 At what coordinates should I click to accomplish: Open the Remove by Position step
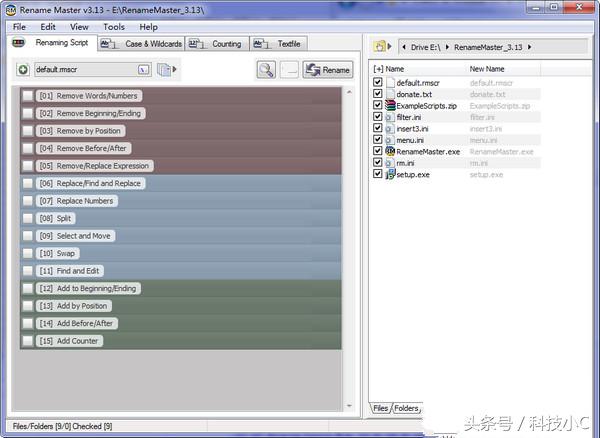pos(80,131)
